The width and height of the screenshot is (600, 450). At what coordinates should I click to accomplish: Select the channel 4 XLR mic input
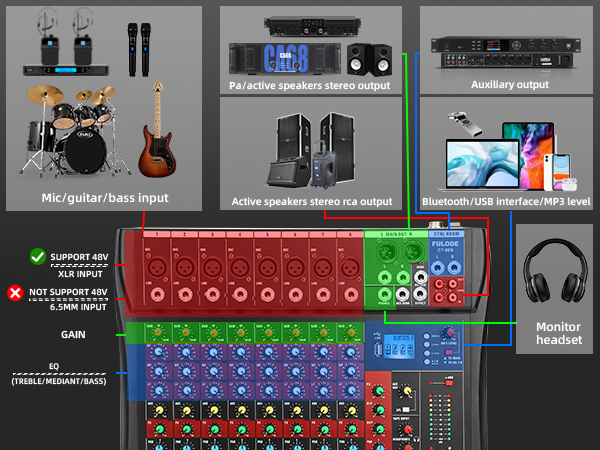[240, 267]
